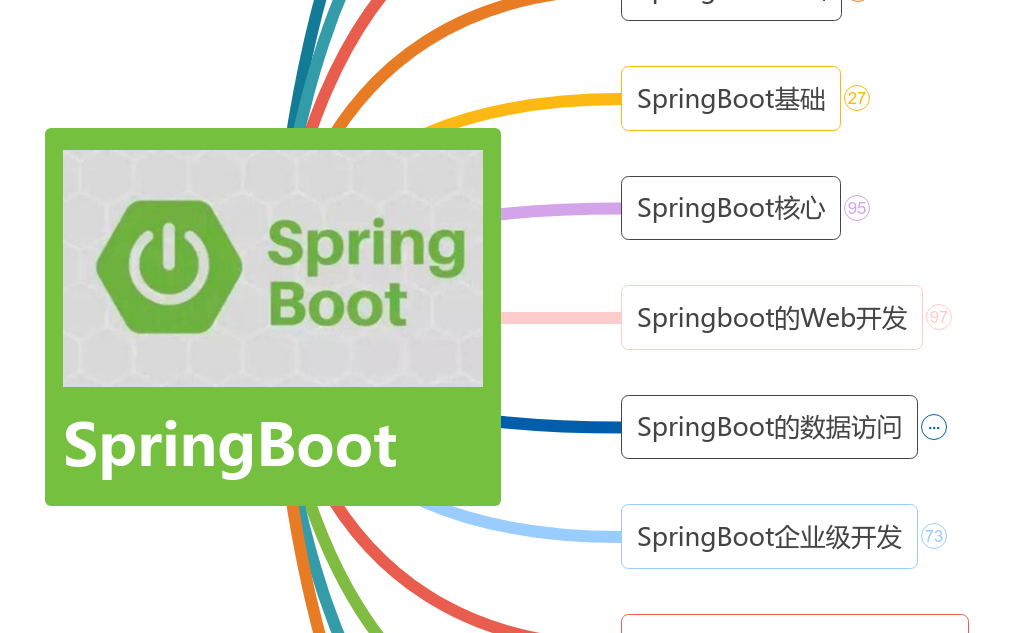Expand the SpringBoot核心 branch using its 95 badge
This screenshot has width=1014, height=633.
tap(857, 208)
